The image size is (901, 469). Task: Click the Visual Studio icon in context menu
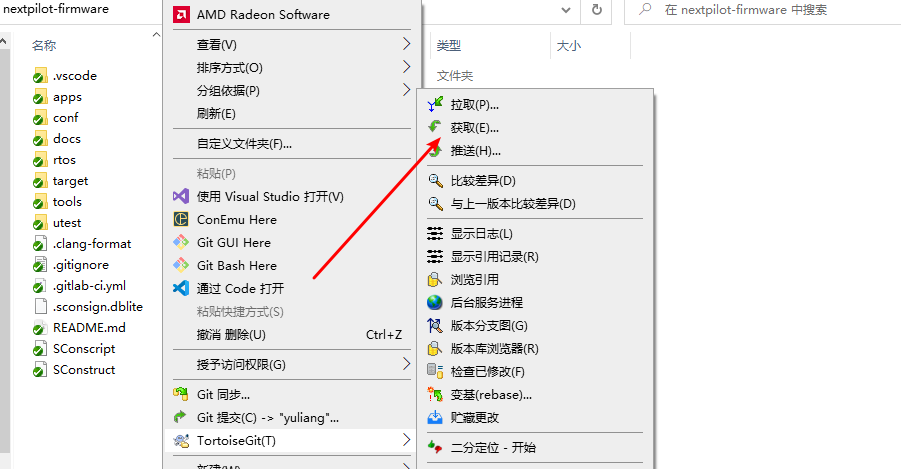[181, 196]
